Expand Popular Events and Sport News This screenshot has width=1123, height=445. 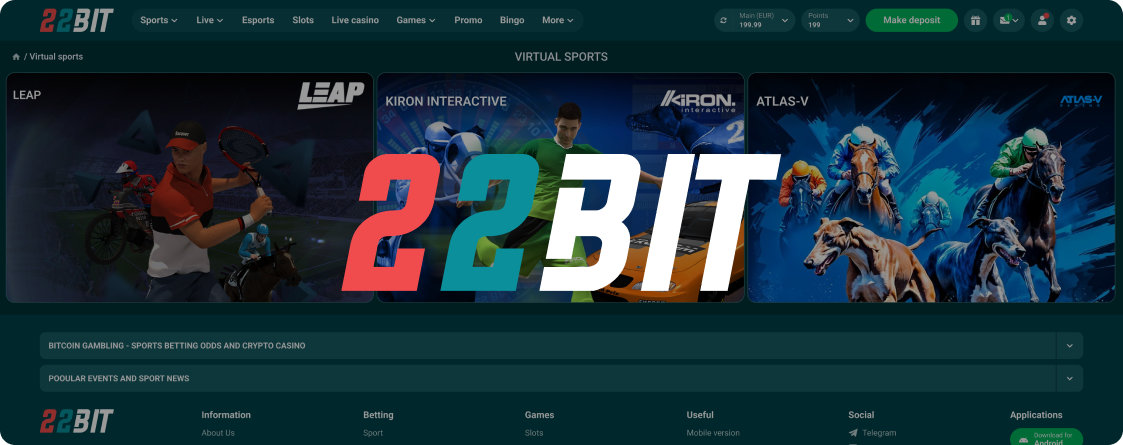pos(1069,378)
